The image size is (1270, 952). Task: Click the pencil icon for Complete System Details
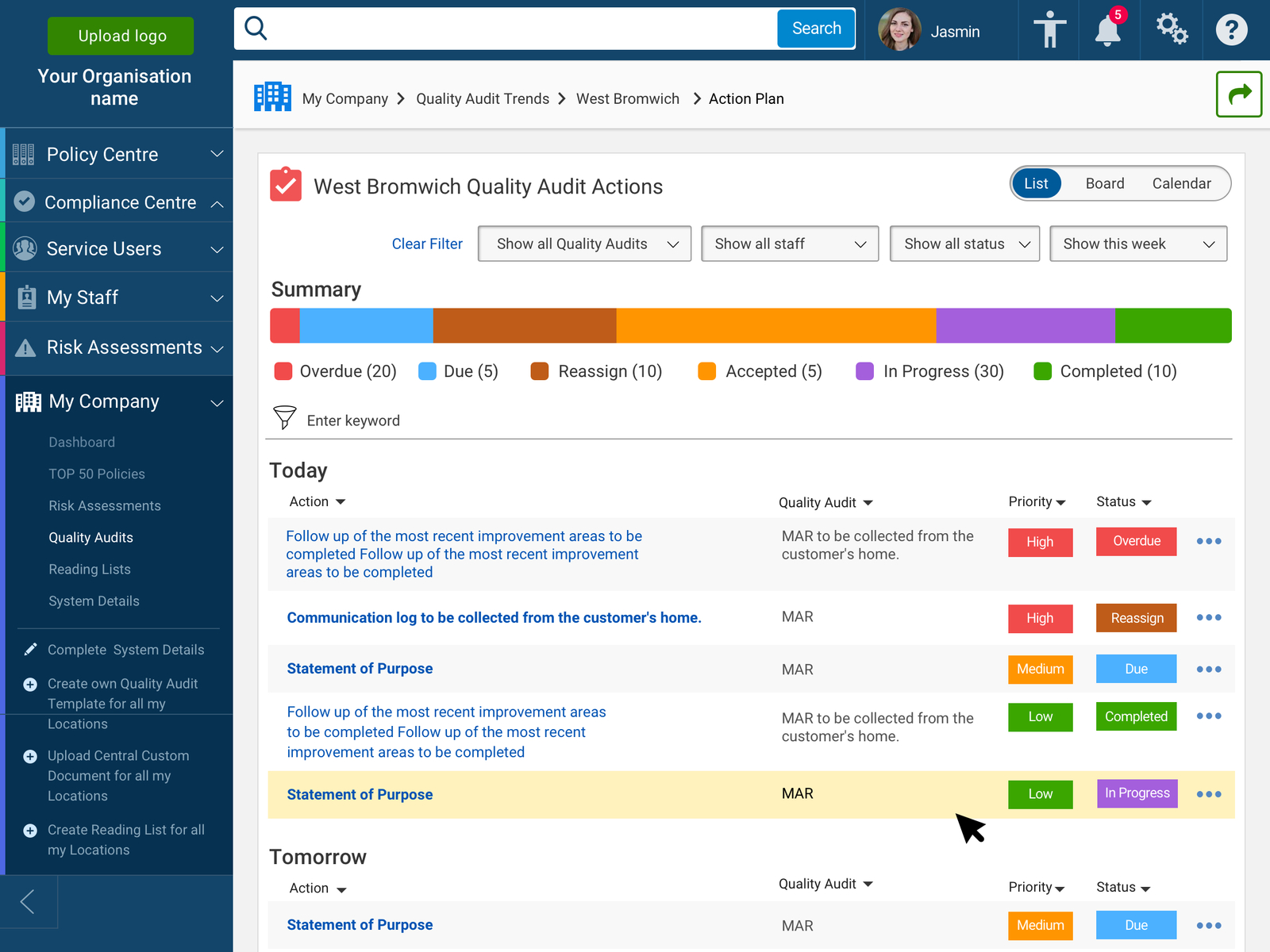coord(30,650)
